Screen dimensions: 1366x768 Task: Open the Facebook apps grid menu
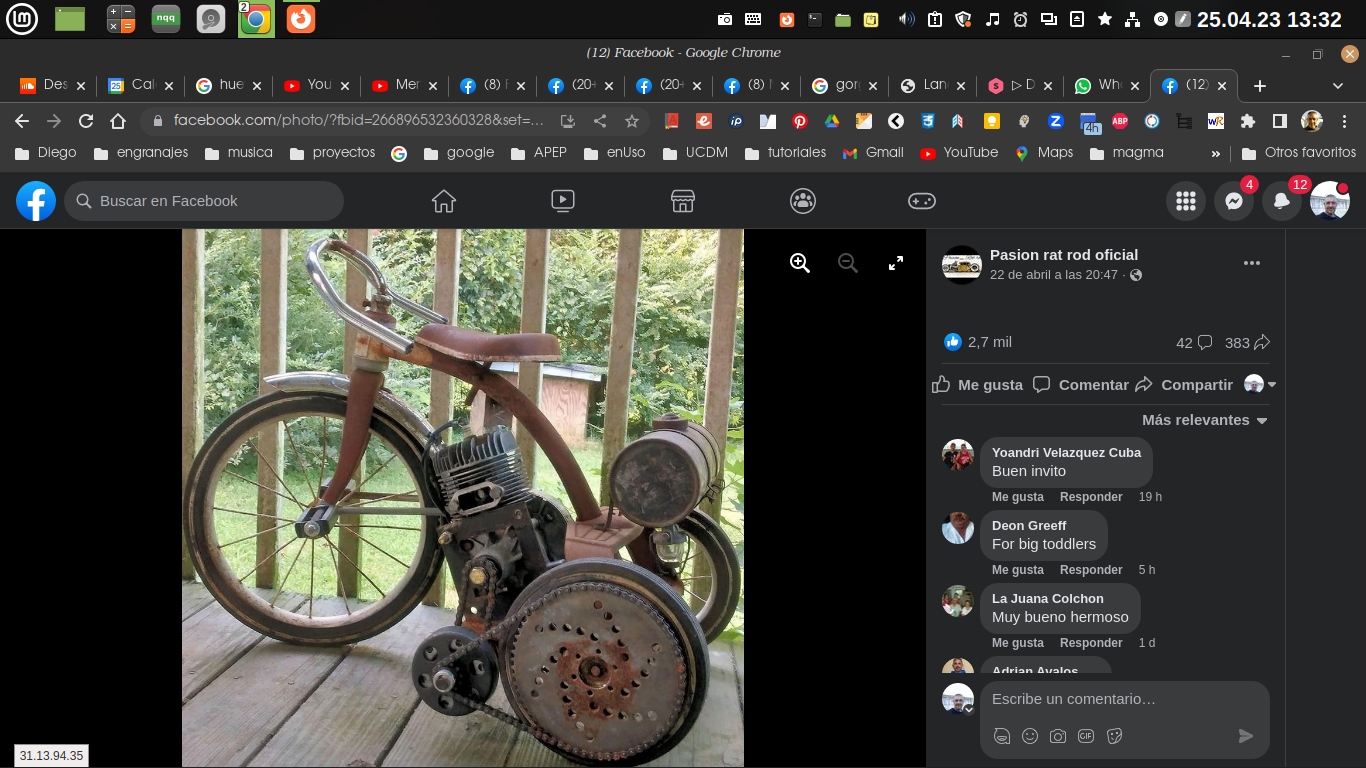click(x=1186, y=201)
